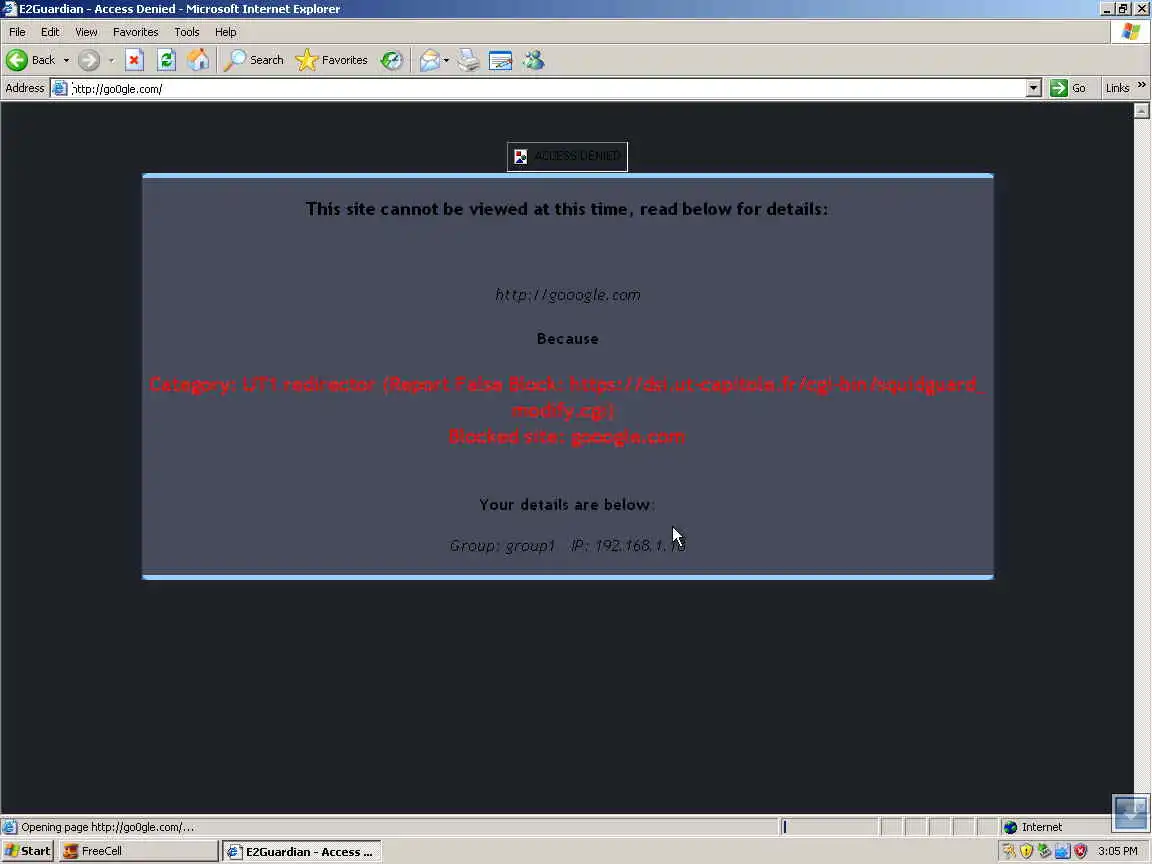1152x864 pixels.
Task: Refresh the page with green arrows icon
Action: [167, 60]
